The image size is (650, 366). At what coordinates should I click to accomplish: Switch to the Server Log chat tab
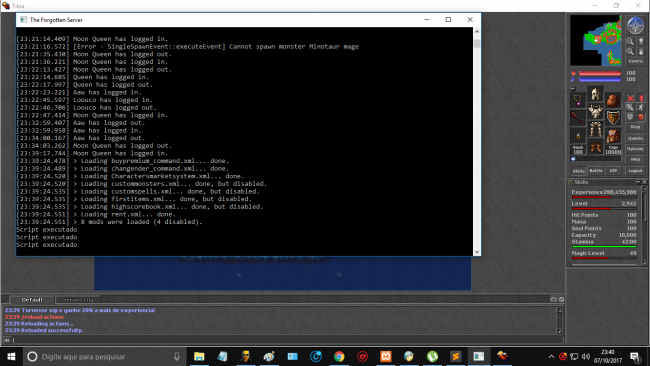pos(78,300)
